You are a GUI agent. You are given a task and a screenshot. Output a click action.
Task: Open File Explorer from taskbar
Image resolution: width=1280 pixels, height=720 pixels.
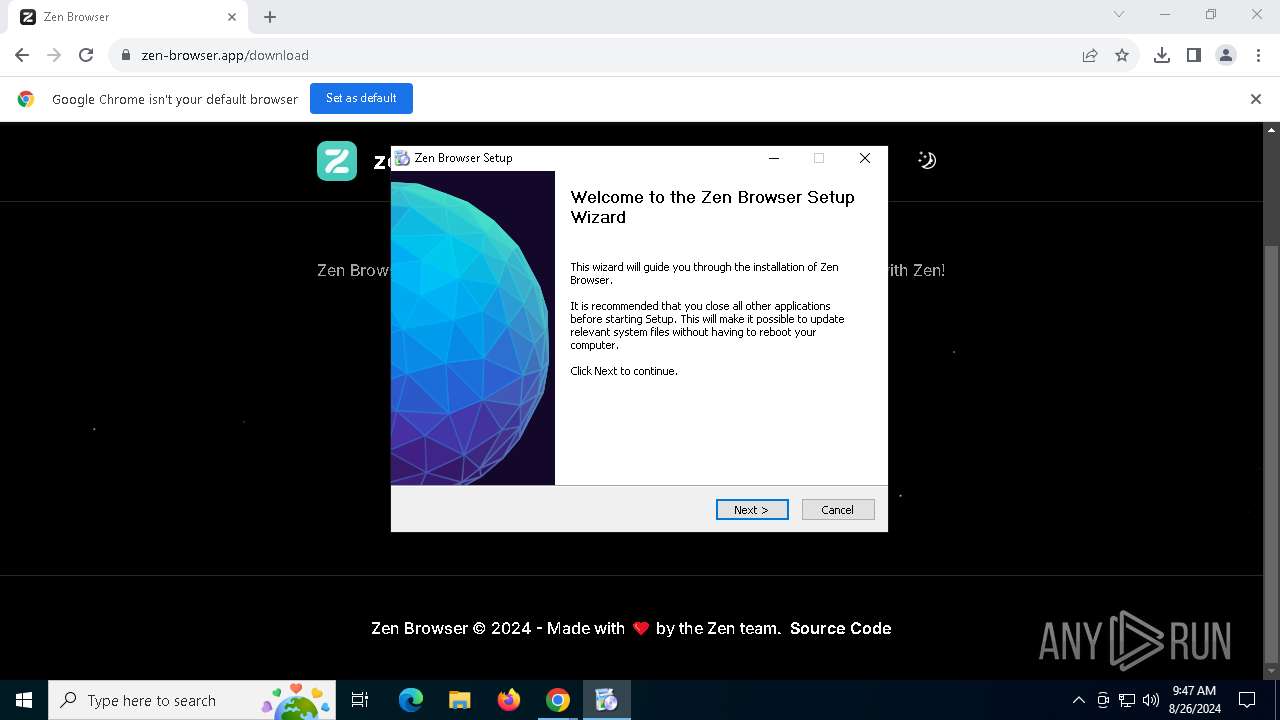tap(460, 700)
